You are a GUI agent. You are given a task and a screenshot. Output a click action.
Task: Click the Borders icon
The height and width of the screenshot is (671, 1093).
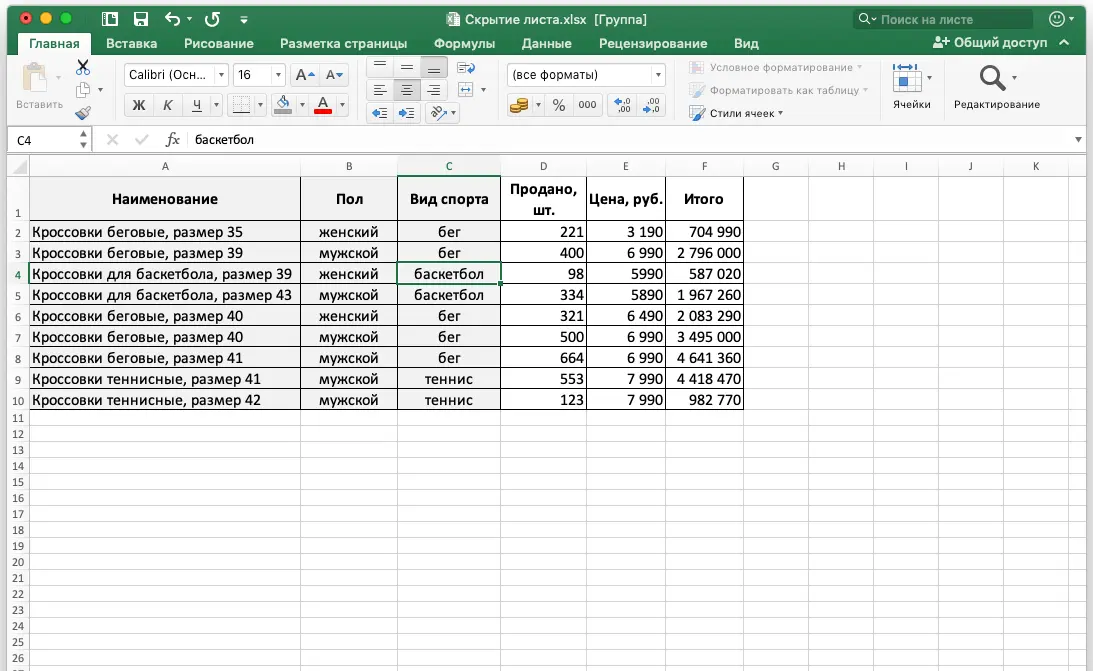coord(241,105)
